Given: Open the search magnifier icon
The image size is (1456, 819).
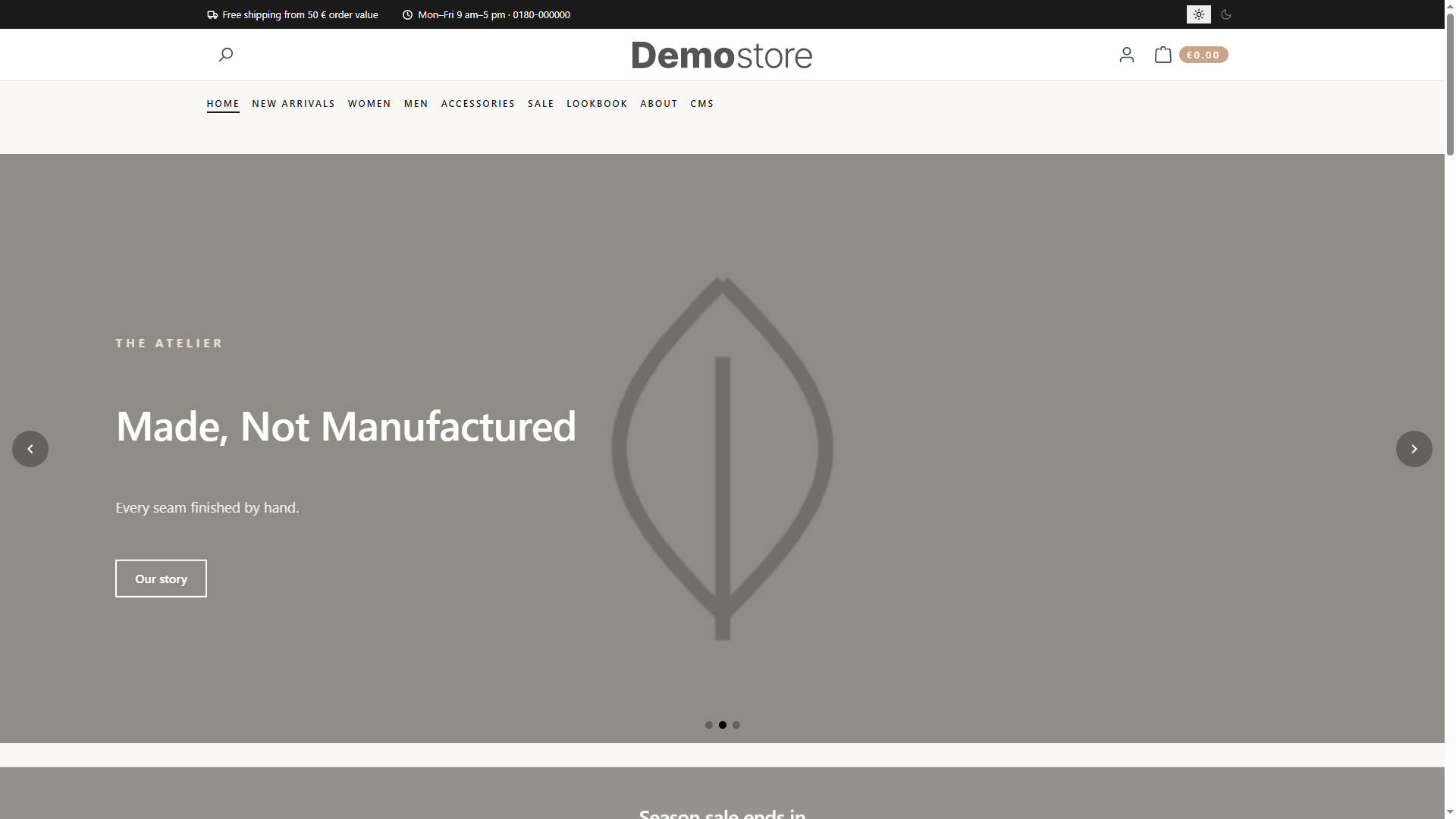Looking at the screenshot, I should tap(225, 55).
